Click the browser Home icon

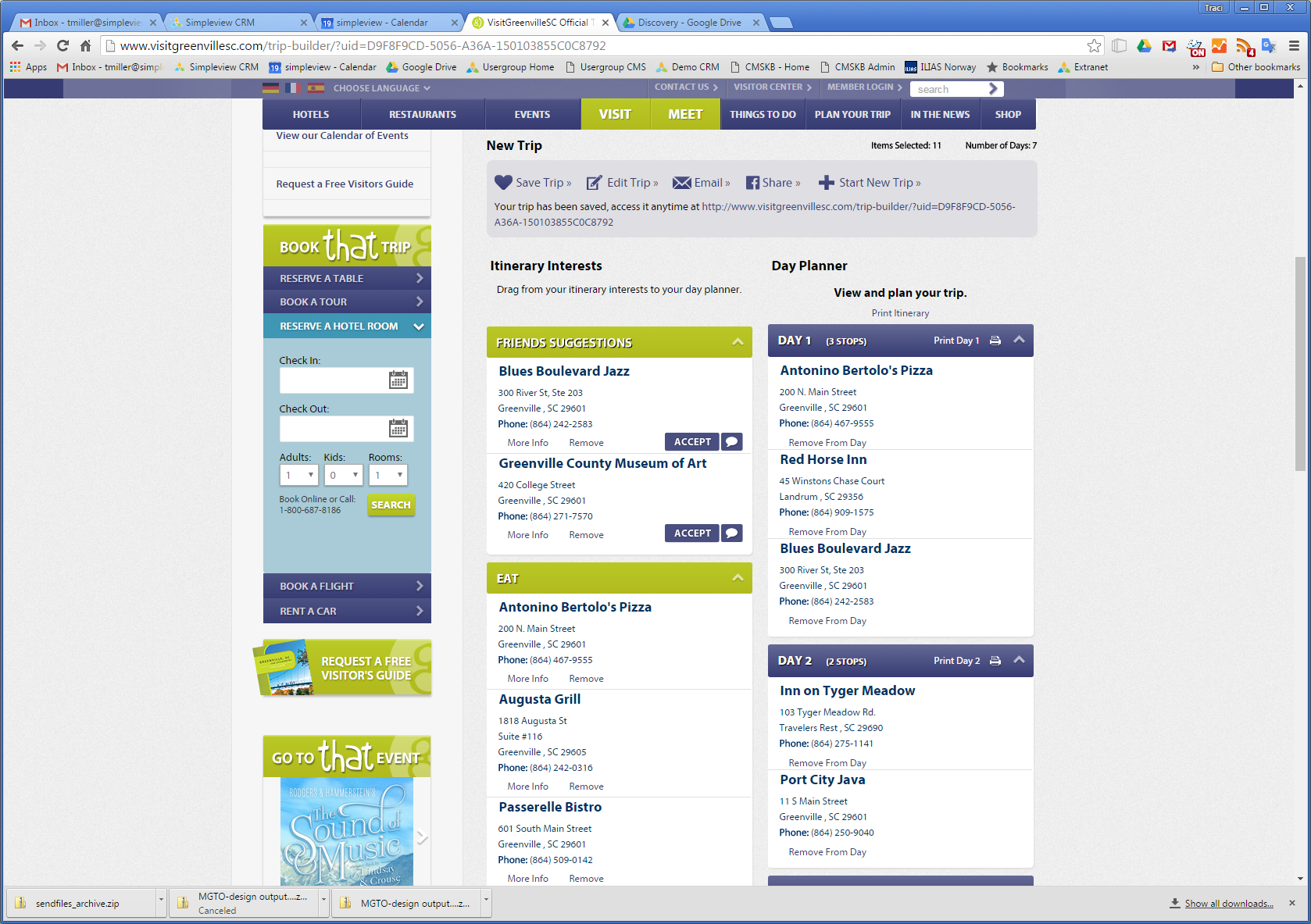pyautogui.click(x=85, y=45)
